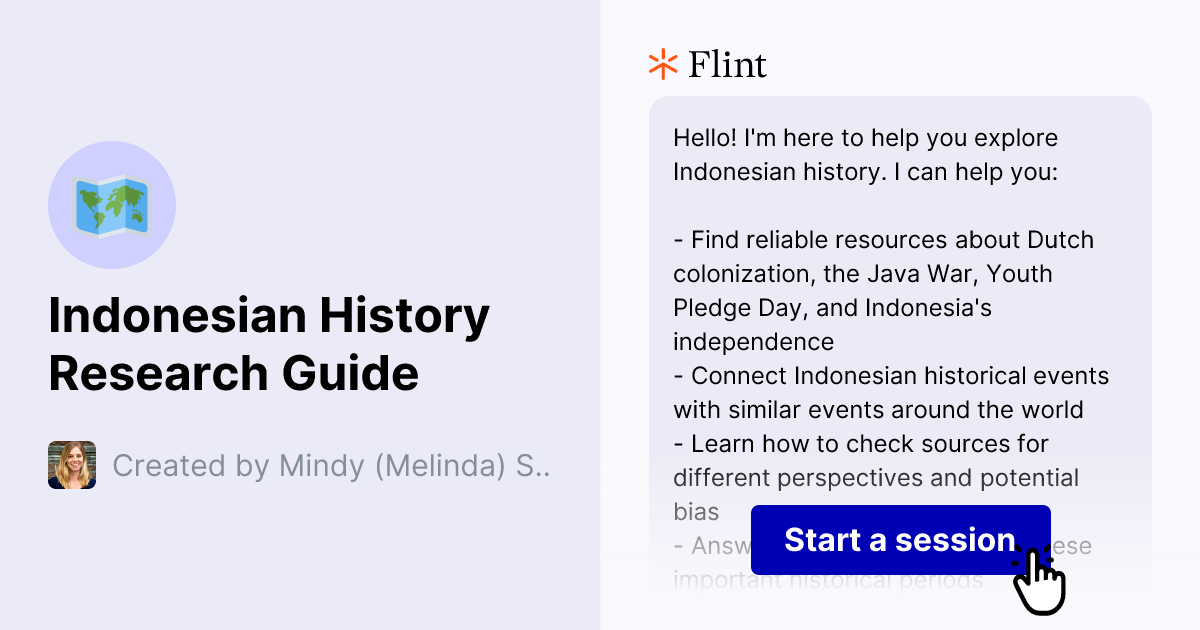The height and width of the screenshot is (630, 1200).
Task: Open the Flint wordmark next to the logo
Action: click(x=727, y=64)
